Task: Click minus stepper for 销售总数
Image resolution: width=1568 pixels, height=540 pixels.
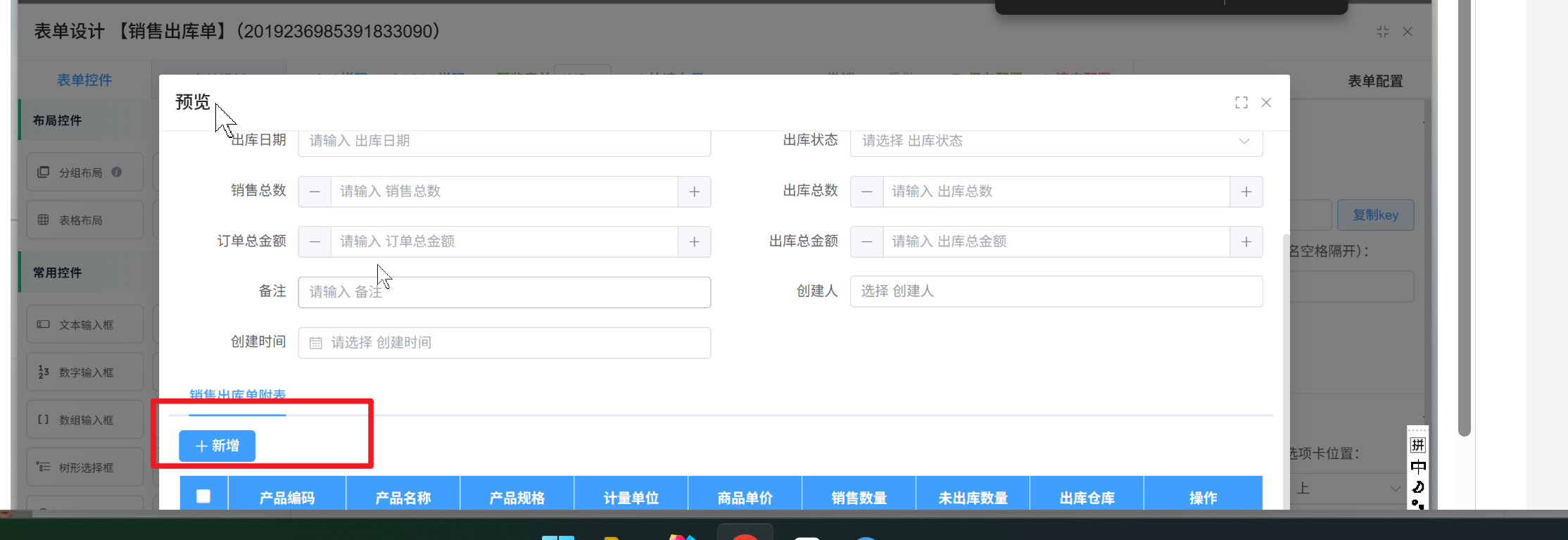Action: [315, 191]
